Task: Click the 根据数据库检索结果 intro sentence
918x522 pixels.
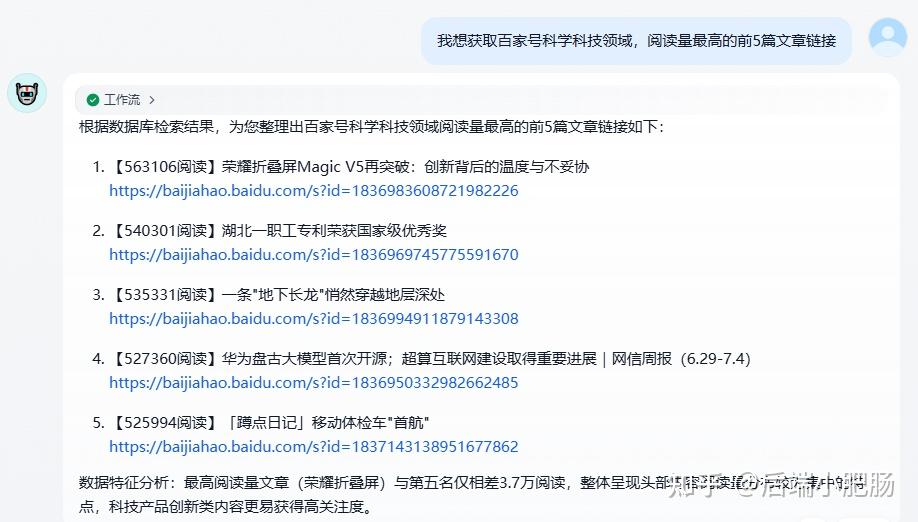Action: tap(370, 127)
